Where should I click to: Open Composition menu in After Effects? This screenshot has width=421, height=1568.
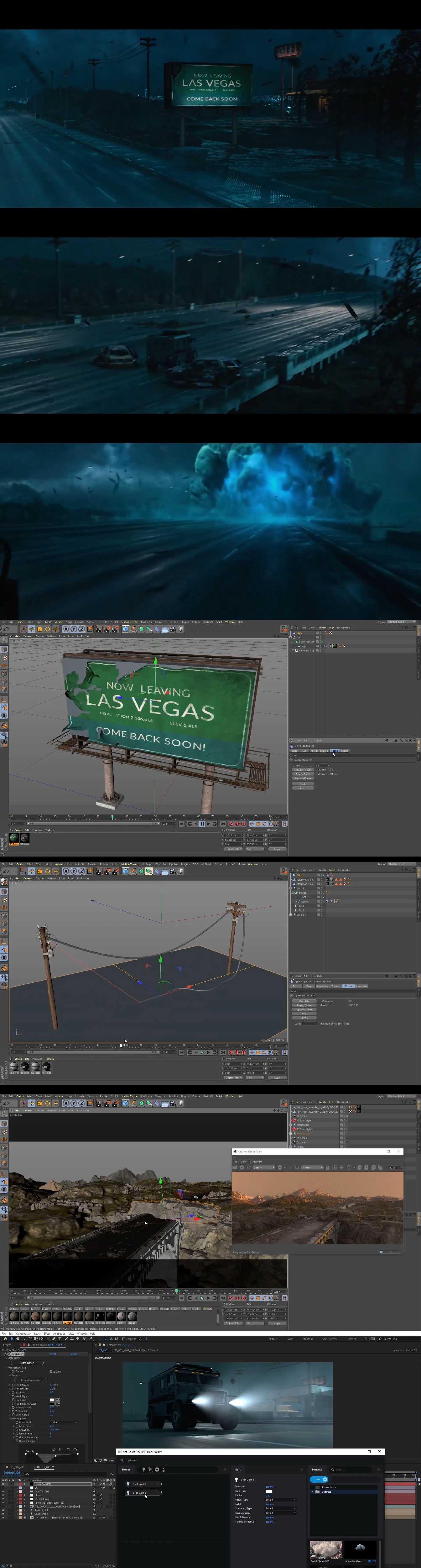[24, 1334]
